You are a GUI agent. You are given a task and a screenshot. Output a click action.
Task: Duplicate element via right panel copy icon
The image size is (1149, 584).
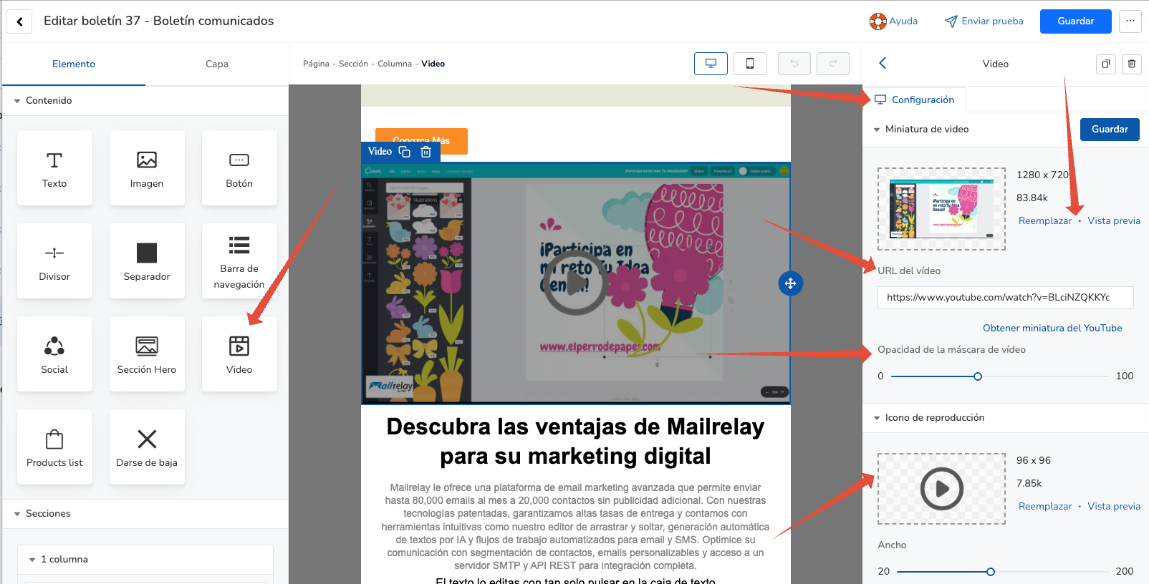[1105, 64]
